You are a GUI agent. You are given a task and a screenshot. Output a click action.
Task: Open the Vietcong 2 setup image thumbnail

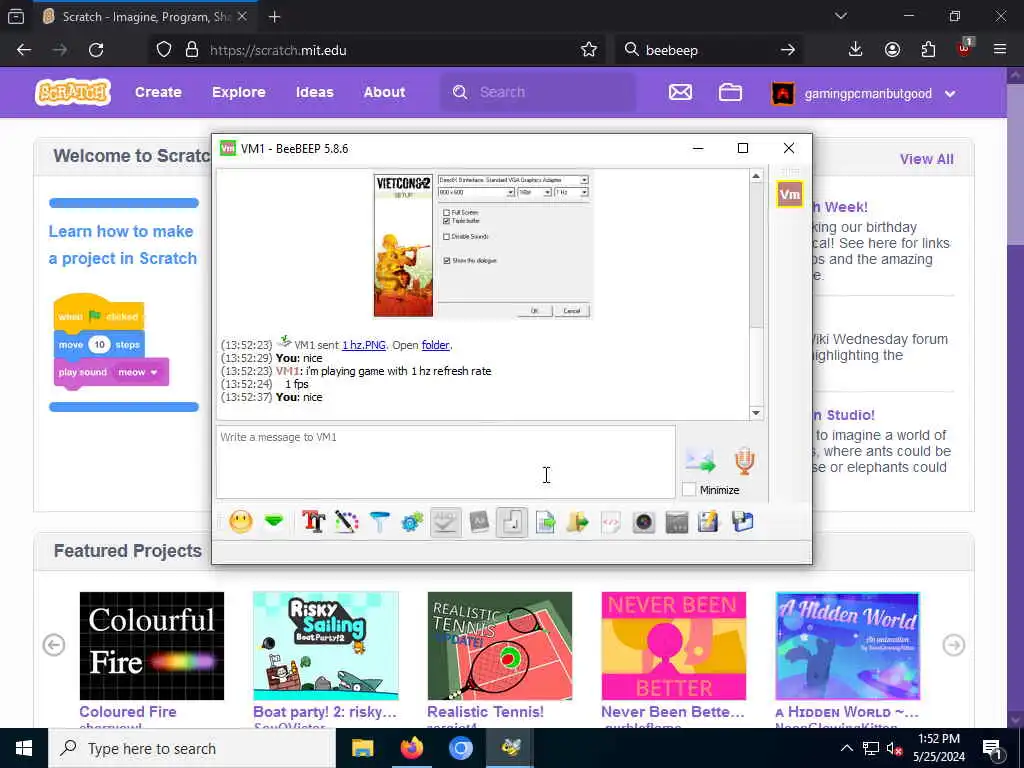pyautogui.click(x=483, y=246)
